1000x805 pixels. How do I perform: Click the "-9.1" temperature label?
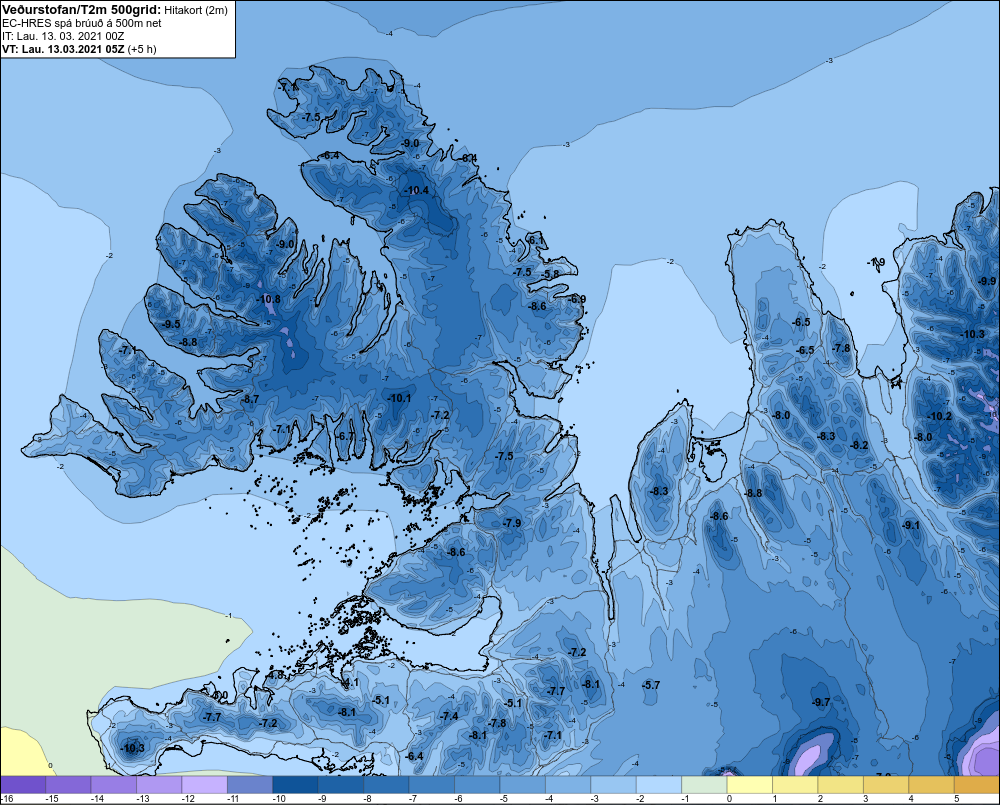(x=911, y=525)
